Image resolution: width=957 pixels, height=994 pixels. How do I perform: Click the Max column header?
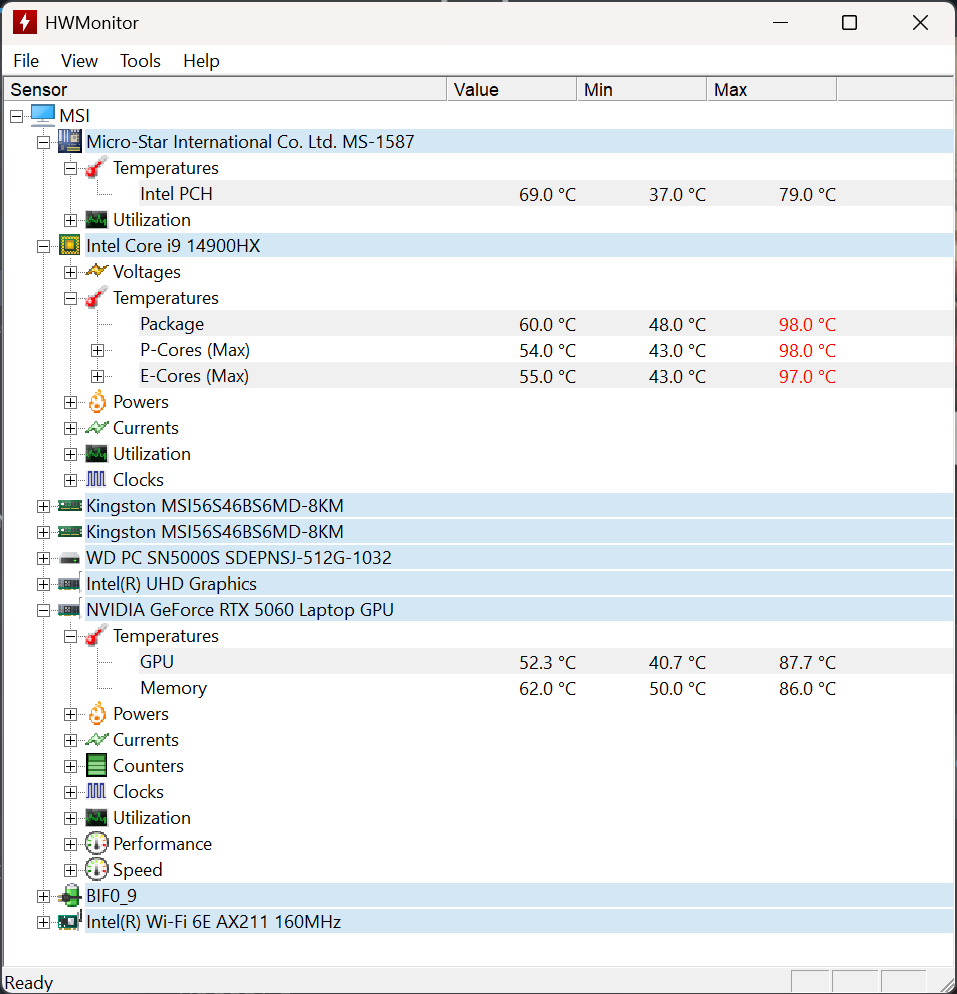click(771, 89)
